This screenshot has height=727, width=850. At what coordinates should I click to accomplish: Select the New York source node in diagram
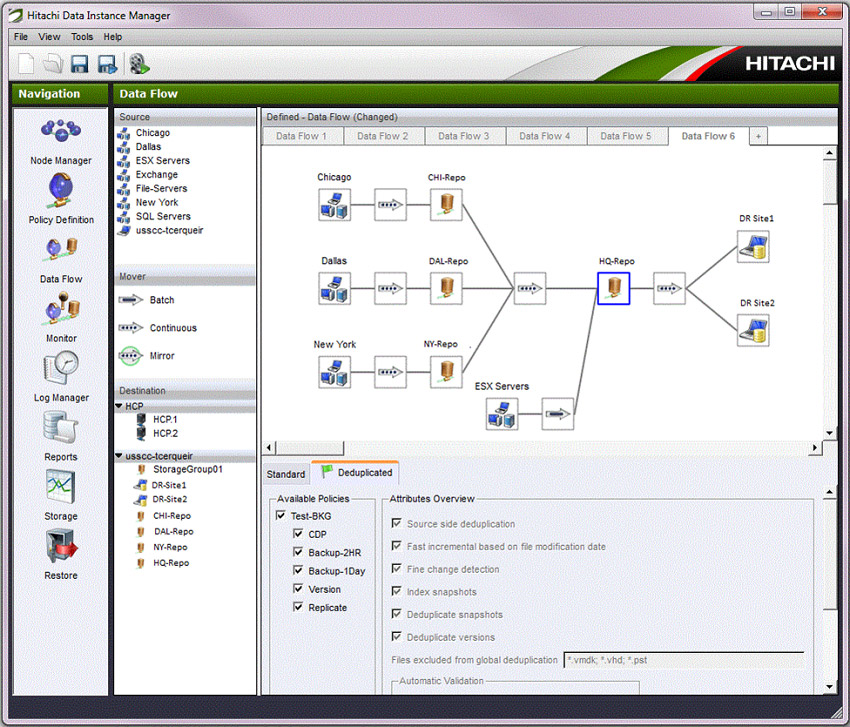(x=334, y=372)
